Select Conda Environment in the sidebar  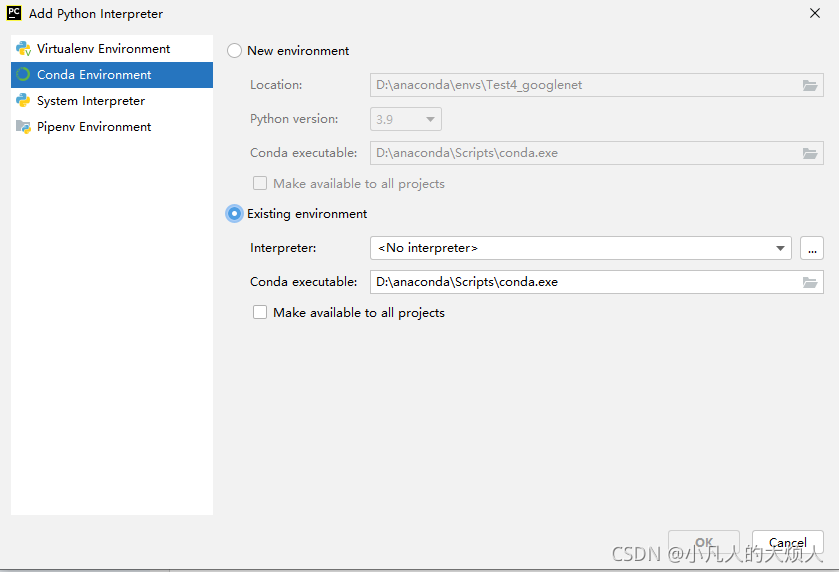click(112, 75)
